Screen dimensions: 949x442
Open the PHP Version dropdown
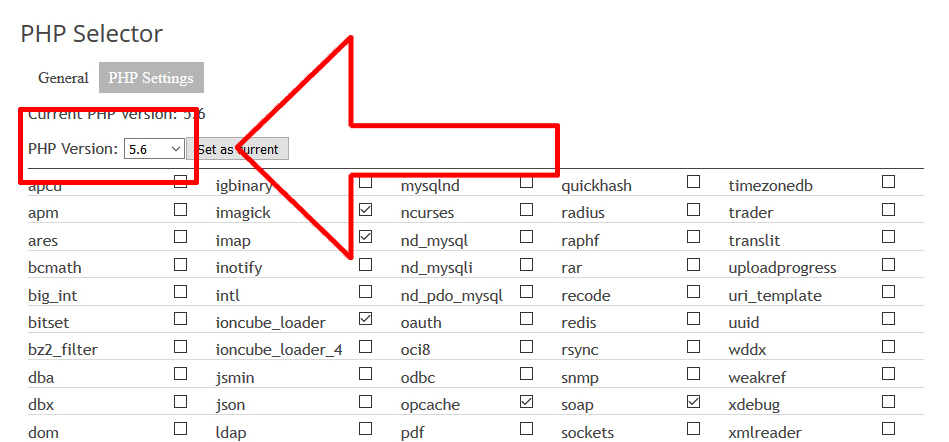154,149
